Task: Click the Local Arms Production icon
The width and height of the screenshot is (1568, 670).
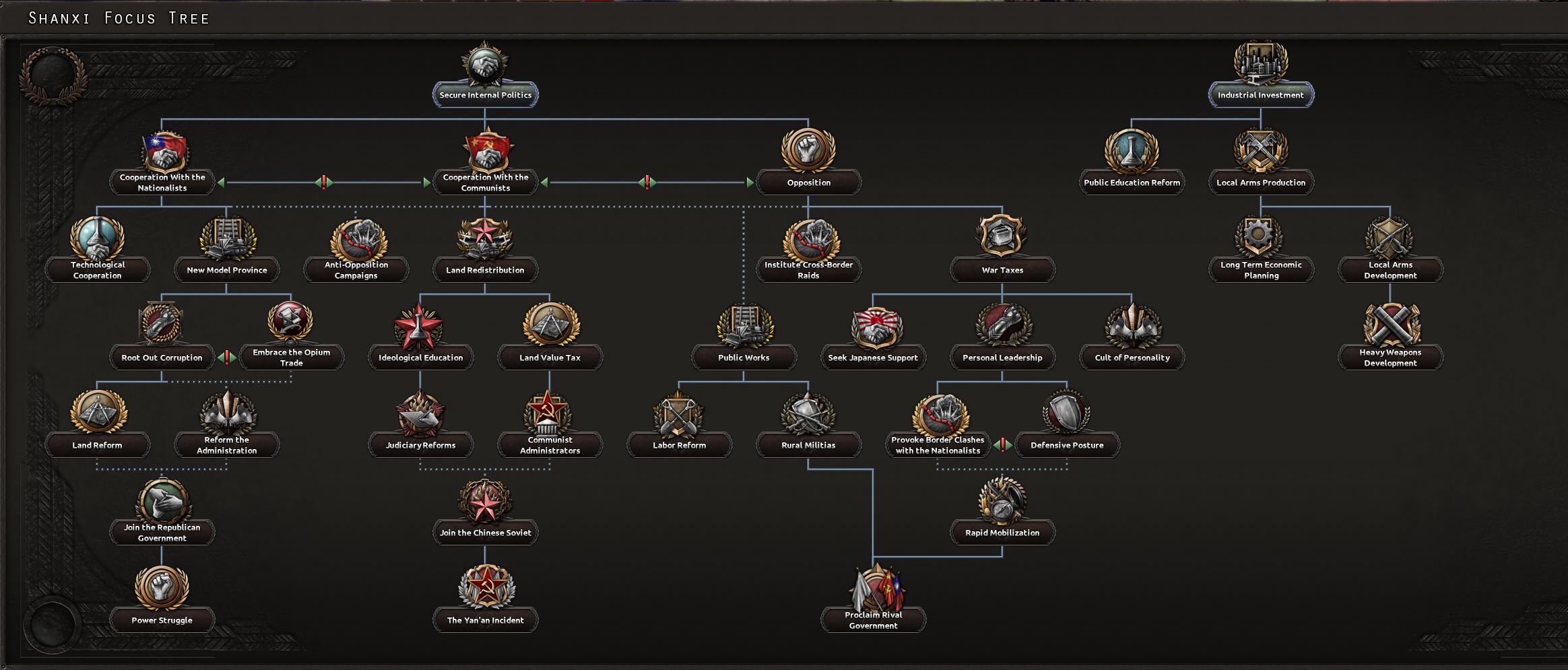Action: point(1261,151)
